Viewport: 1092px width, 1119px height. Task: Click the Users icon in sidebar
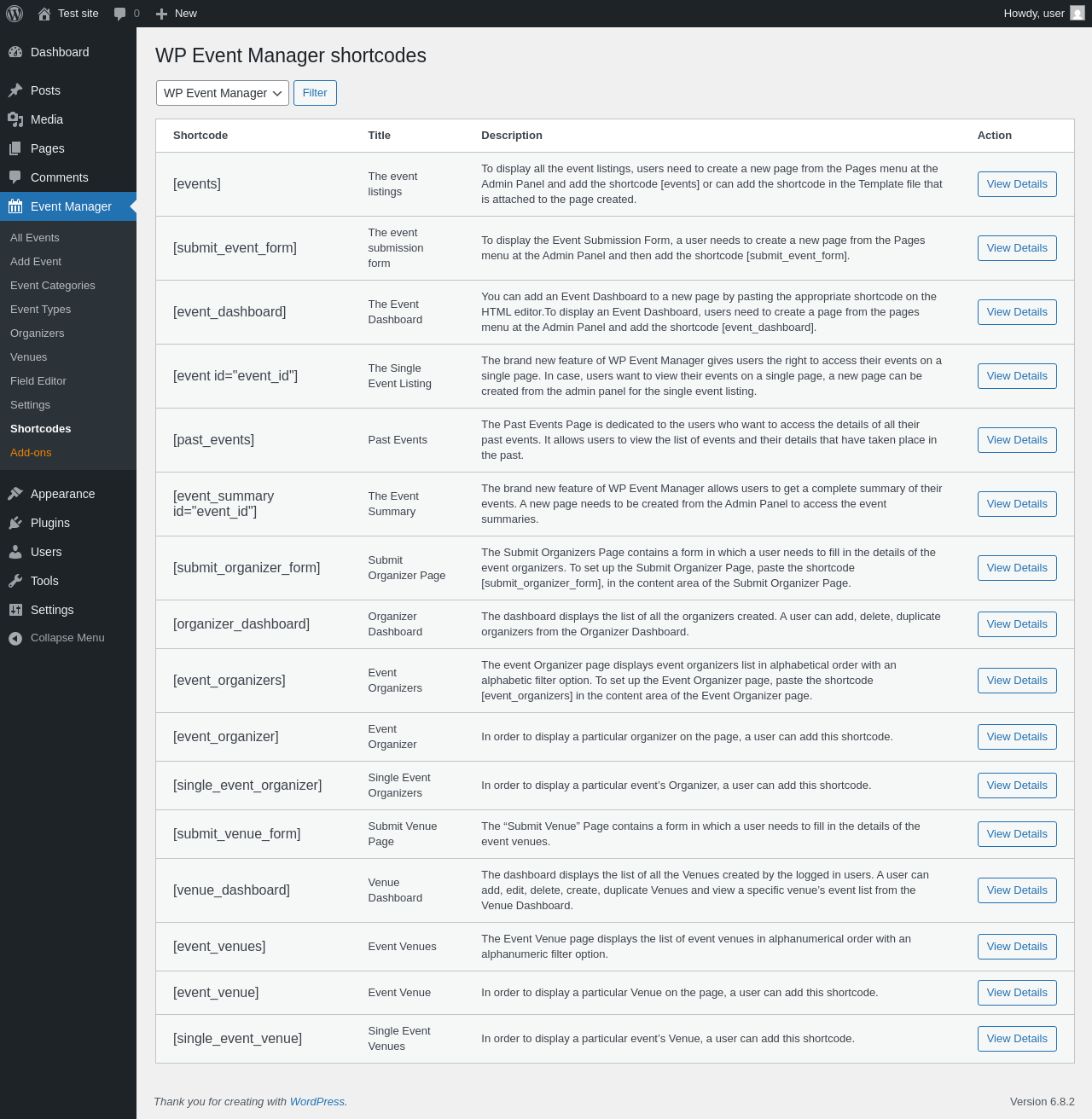click(x=15, y=552)
